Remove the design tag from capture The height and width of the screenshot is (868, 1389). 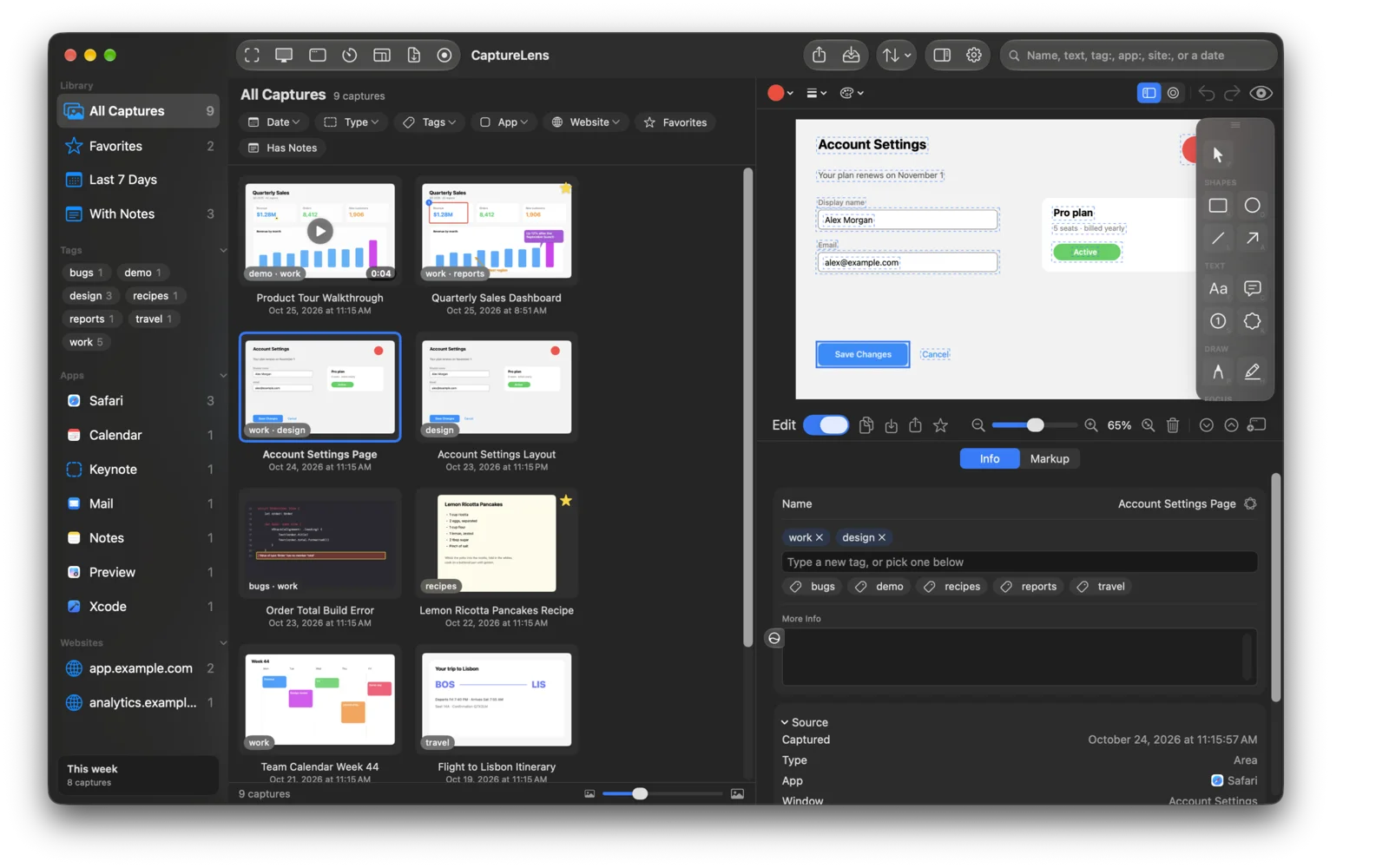[x=882, y=538]
